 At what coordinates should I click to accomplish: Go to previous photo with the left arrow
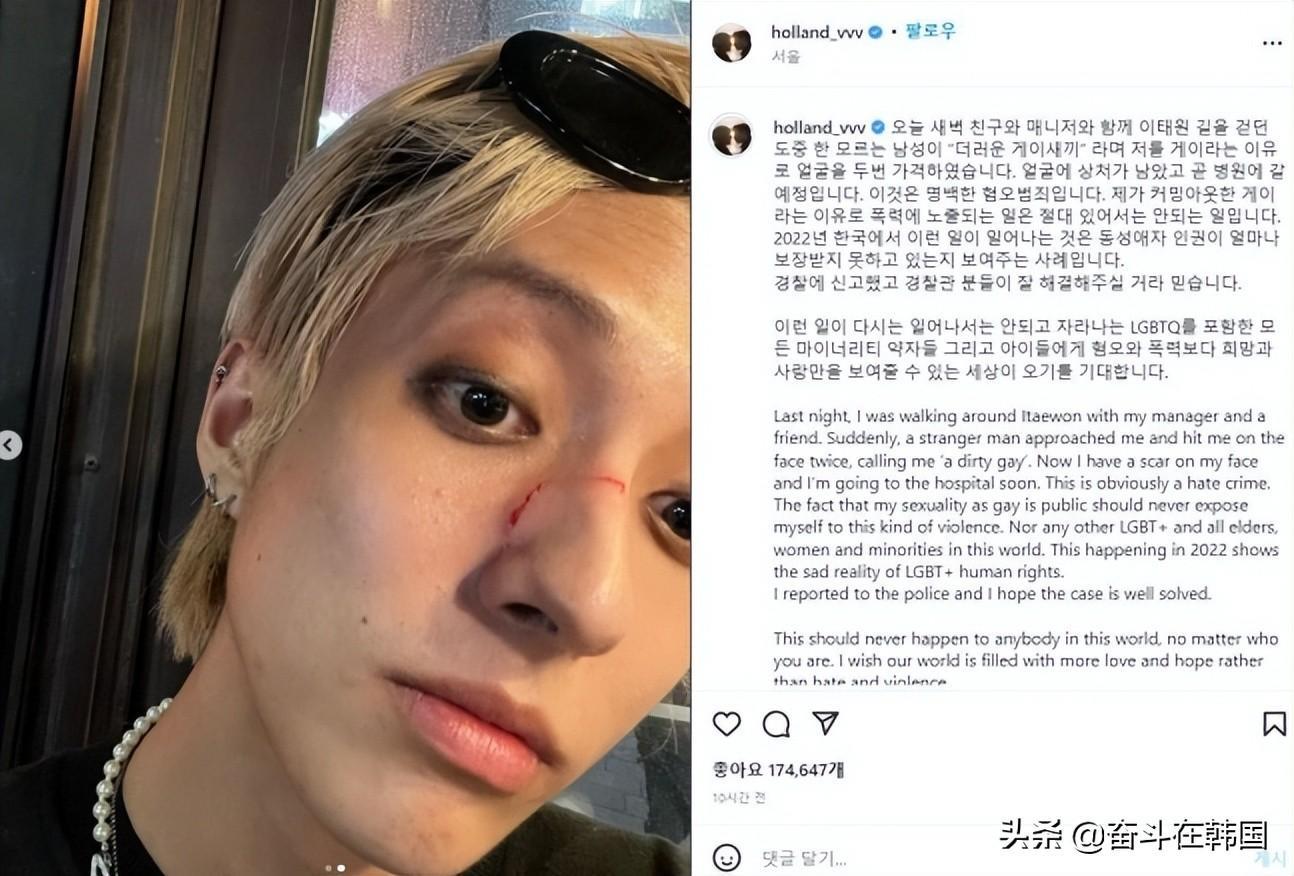[9, 445]
